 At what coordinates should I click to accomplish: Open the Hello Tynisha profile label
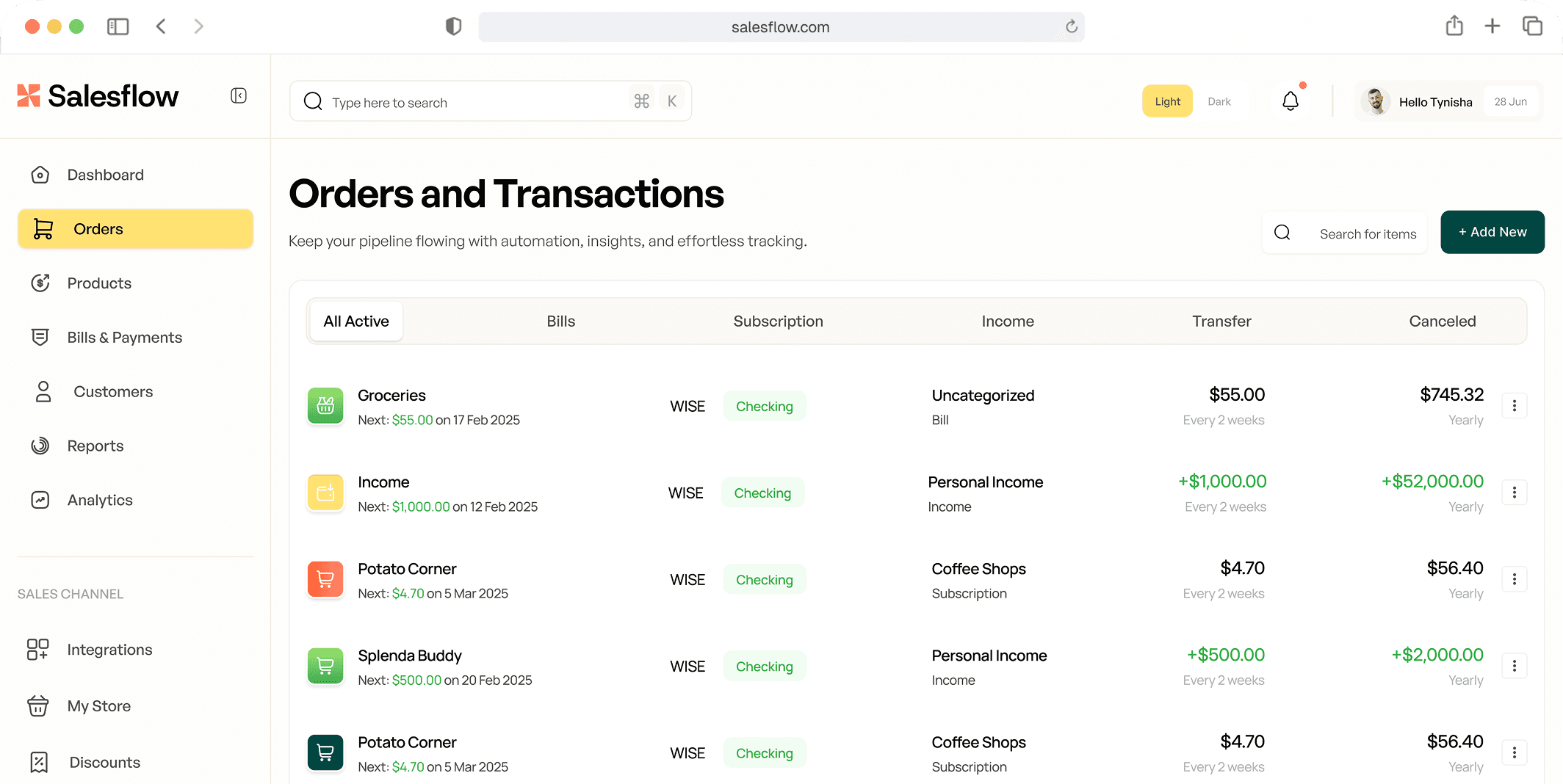coord(1435,102)
